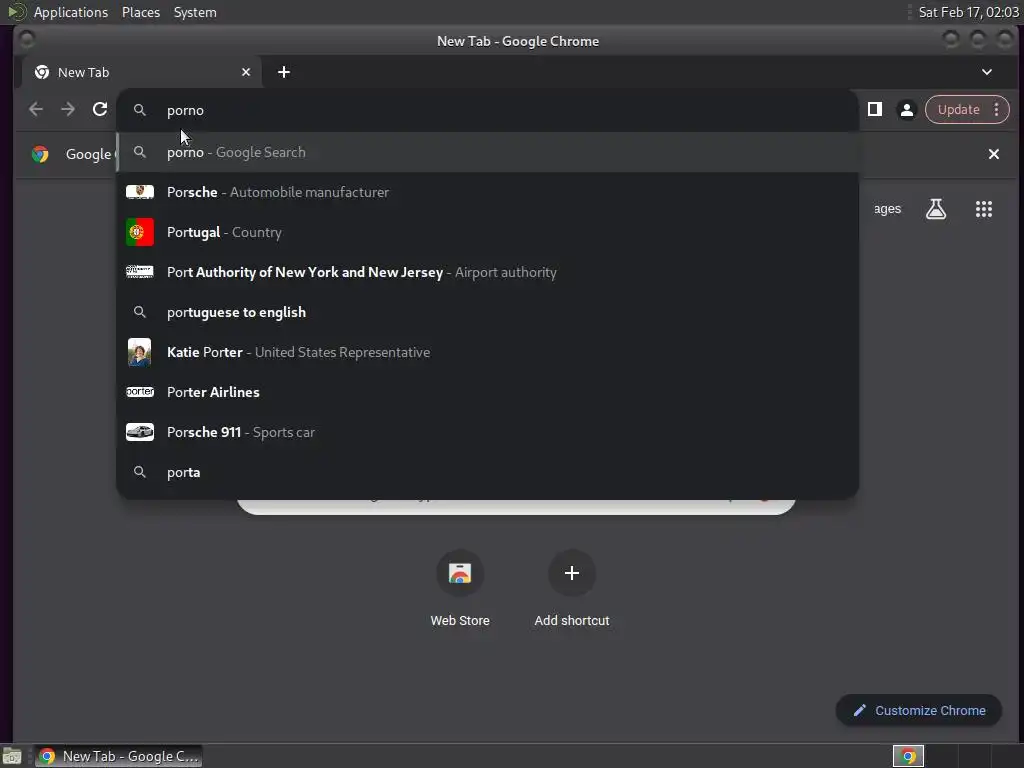This screenshot has width=1024, height=768.
Task: Click the Customize Chrome button
Action: click(918, 710)
